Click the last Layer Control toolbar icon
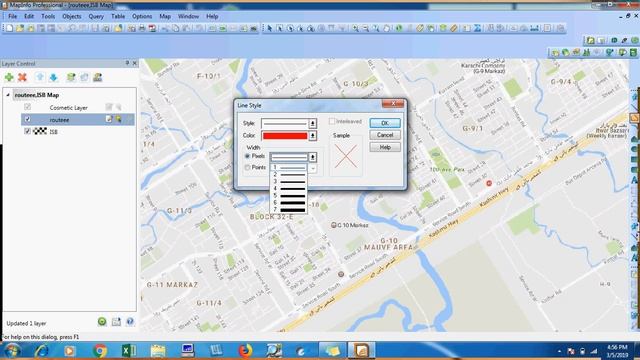This screenshot has height=360, width=640. [98, 77]
